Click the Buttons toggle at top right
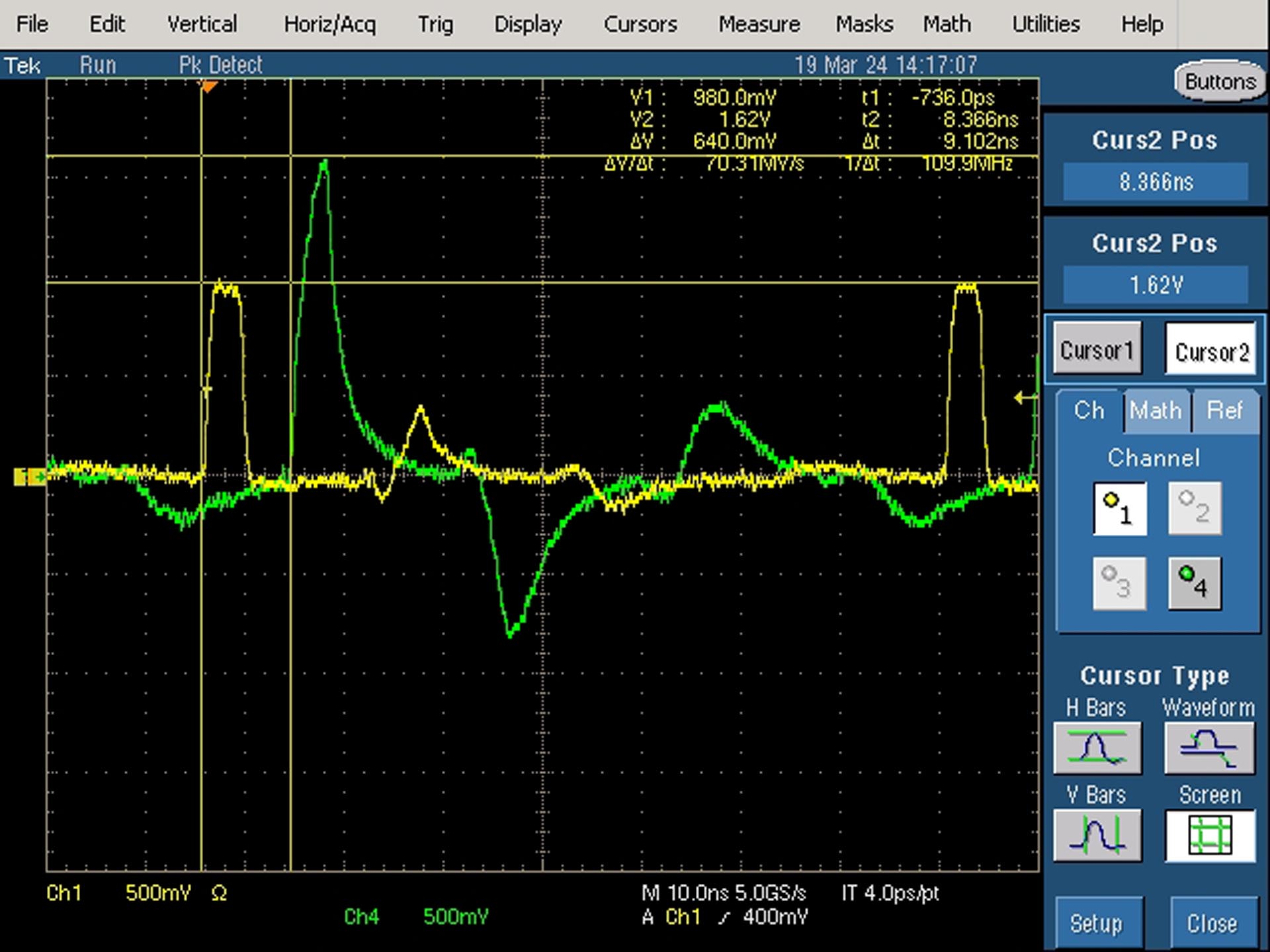This screenshot has width=1270, height=952. (x=1220, y=82)
